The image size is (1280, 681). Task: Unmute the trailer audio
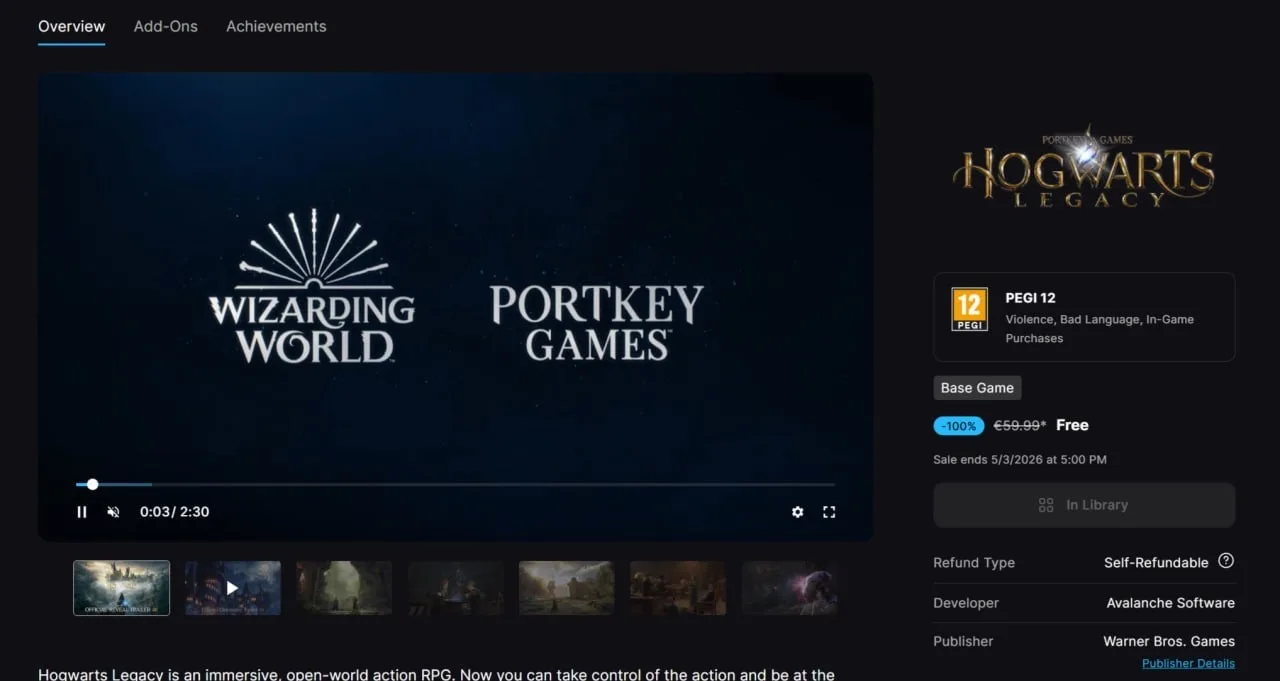click(113, 512)
